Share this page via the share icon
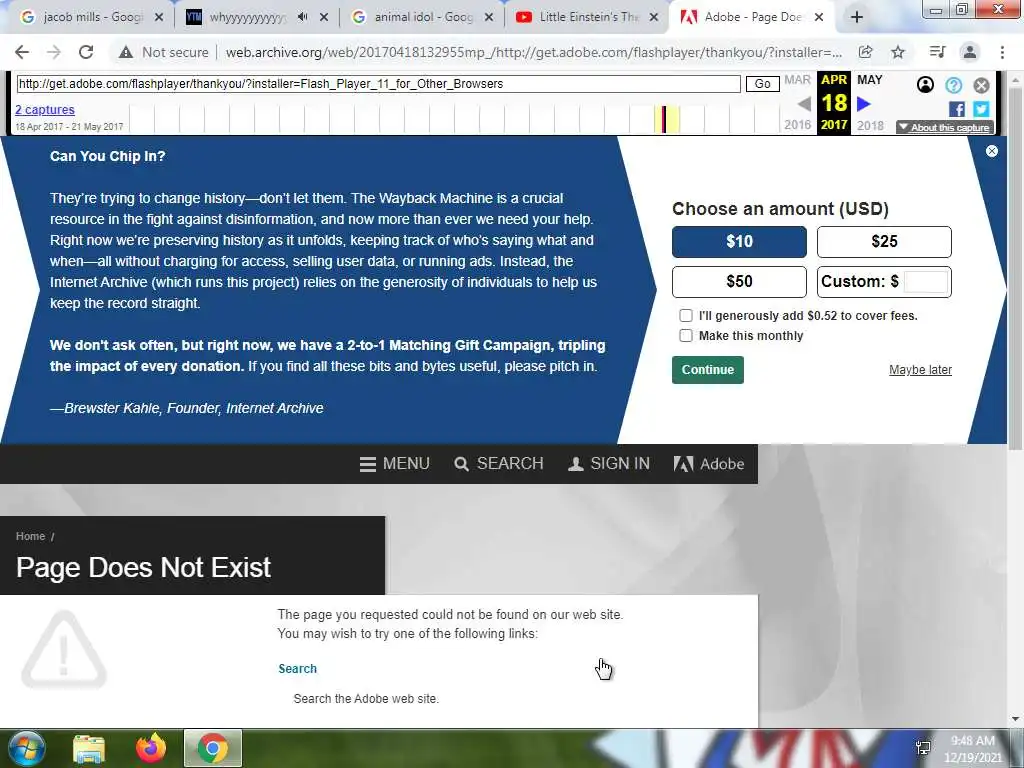 tap(866, 52)
